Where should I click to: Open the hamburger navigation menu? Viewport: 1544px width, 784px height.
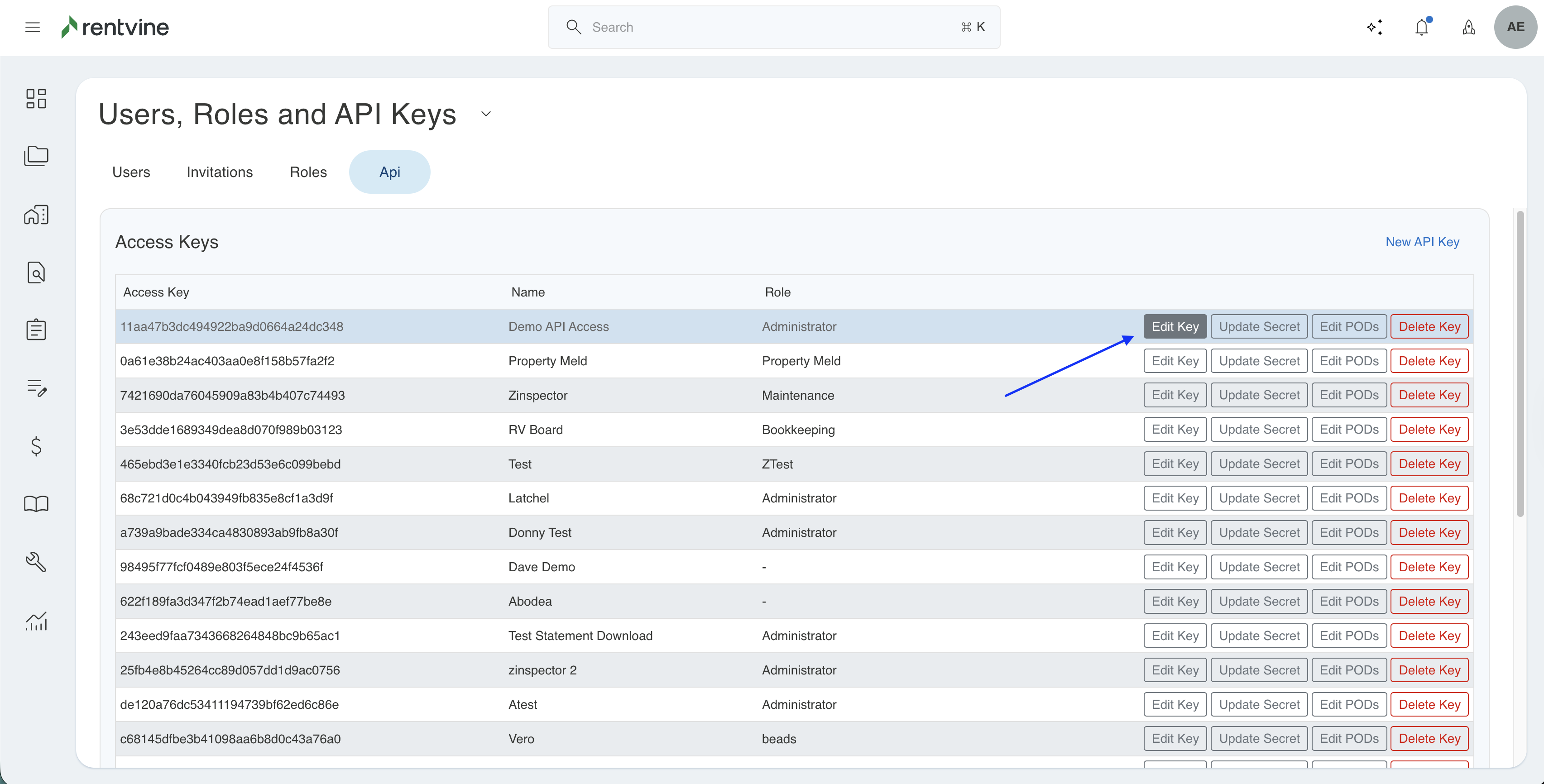pyautogui.click(x=32, y=27)
